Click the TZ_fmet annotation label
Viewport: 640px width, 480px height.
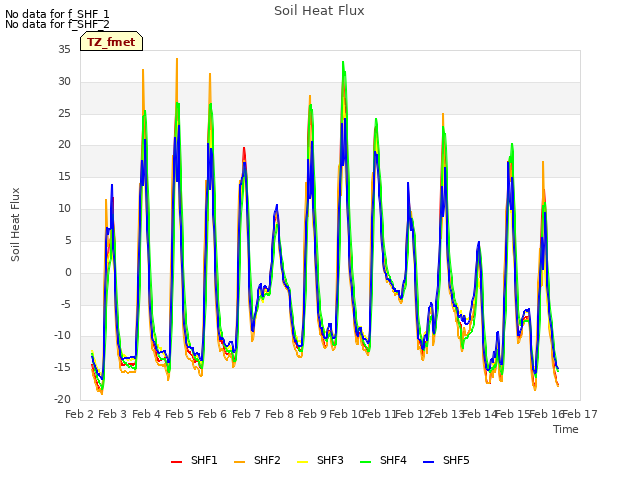(111, 42)
